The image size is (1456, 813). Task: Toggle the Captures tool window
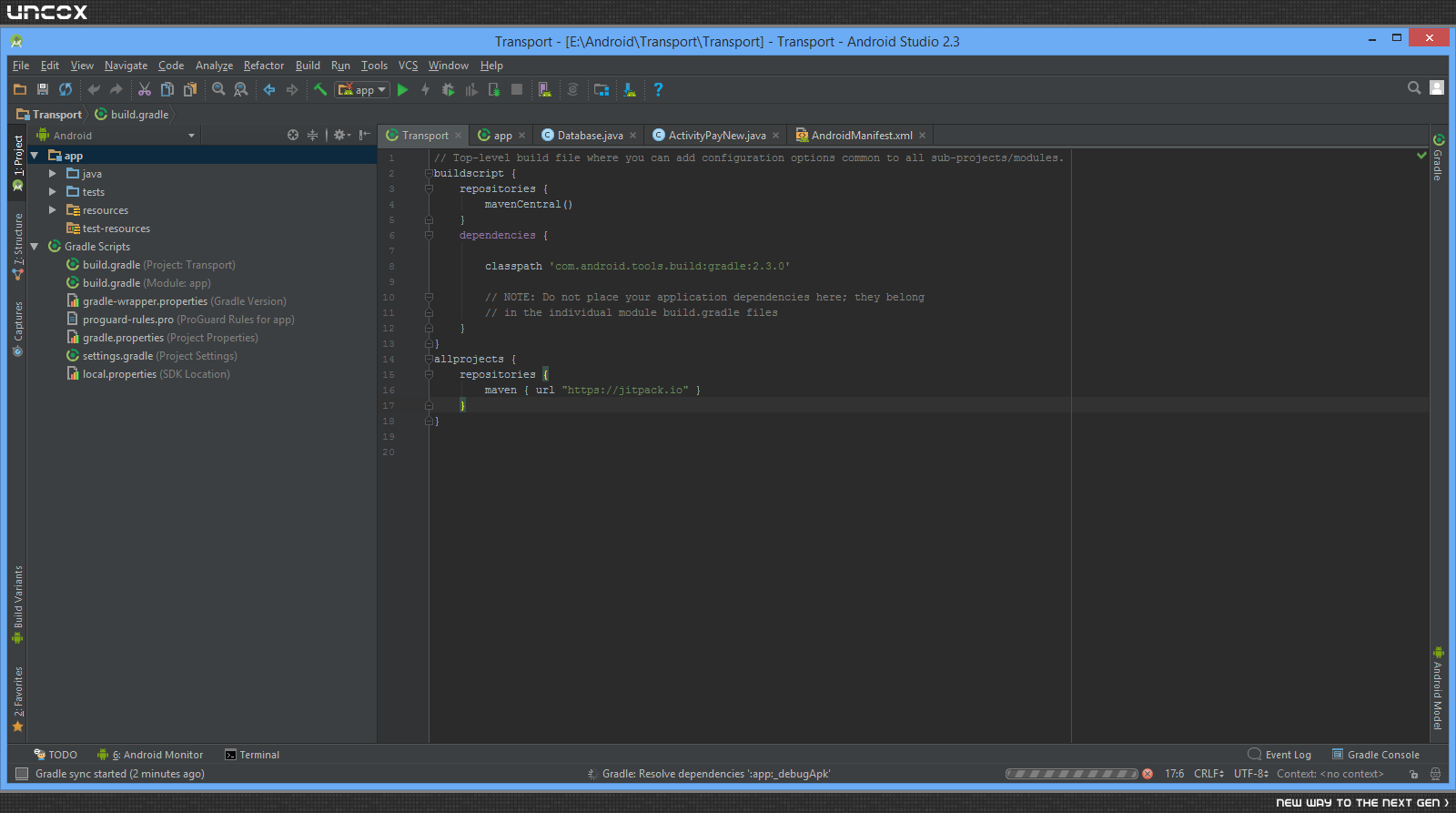tap(17, 329)
